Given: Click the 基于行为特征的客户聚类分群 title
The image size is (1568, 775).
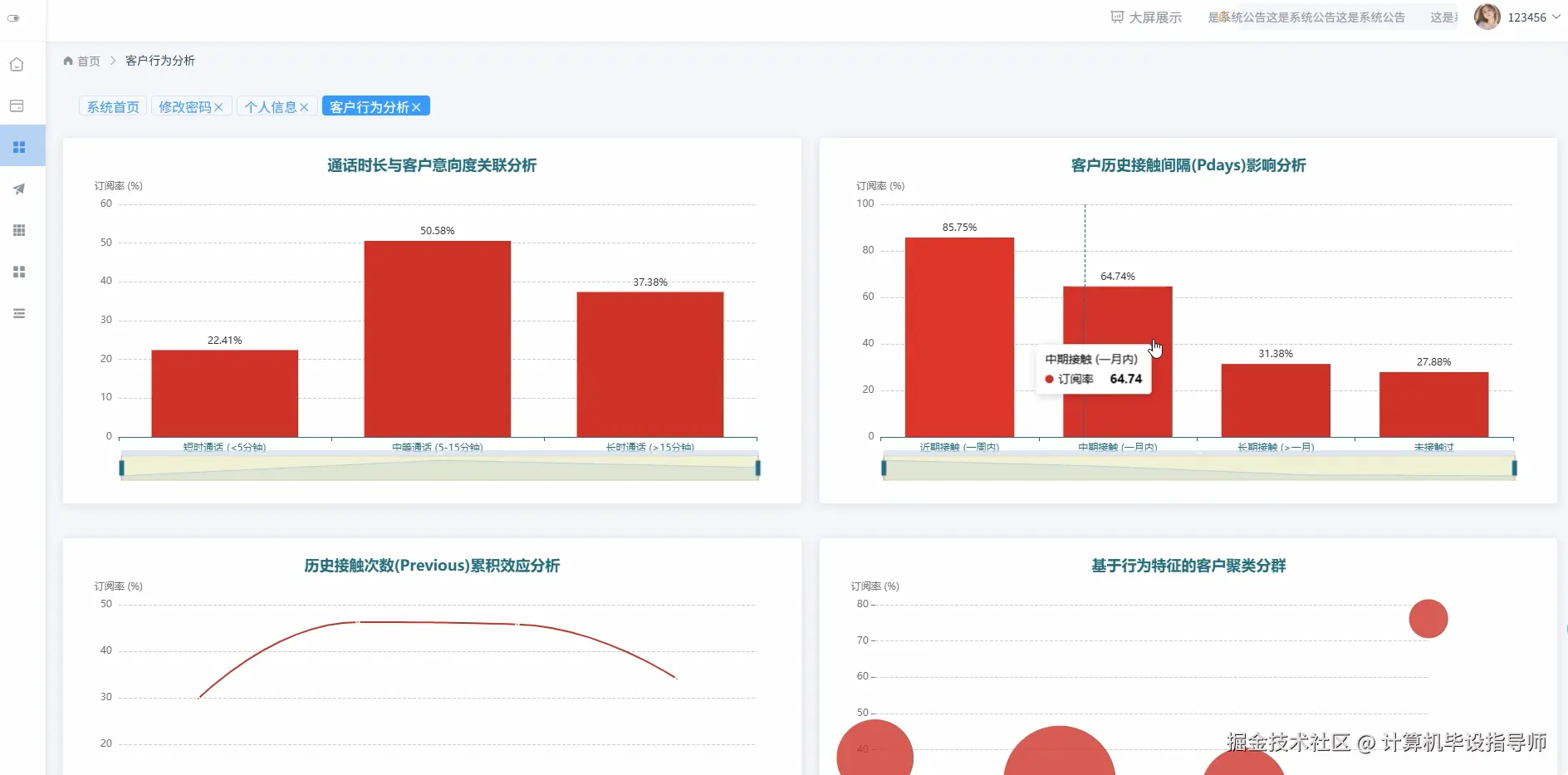Looking at the screenshot, I should point(1188,566).
